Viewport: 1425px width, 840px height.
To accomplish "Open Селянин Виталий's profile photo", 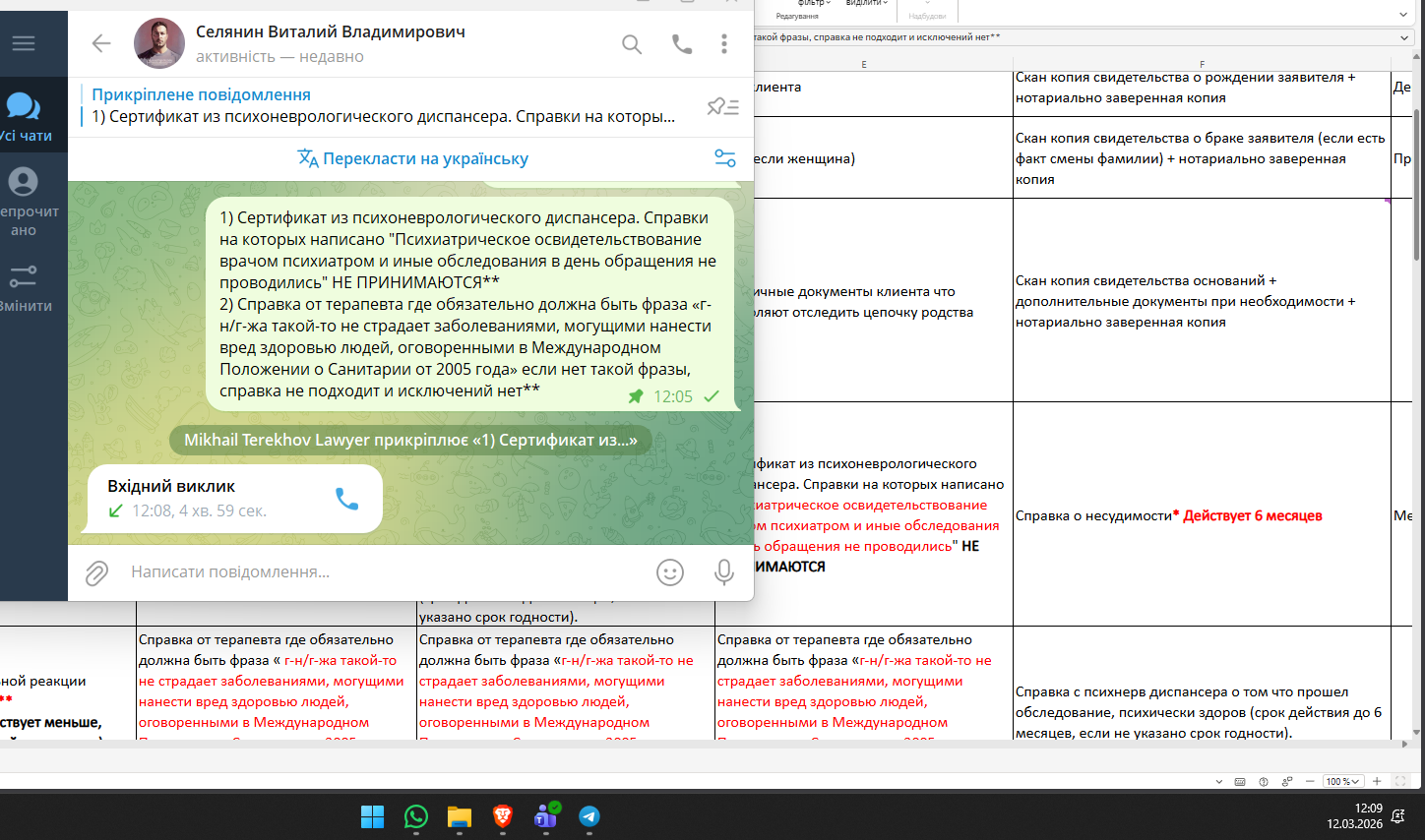I will pos(159,43).
